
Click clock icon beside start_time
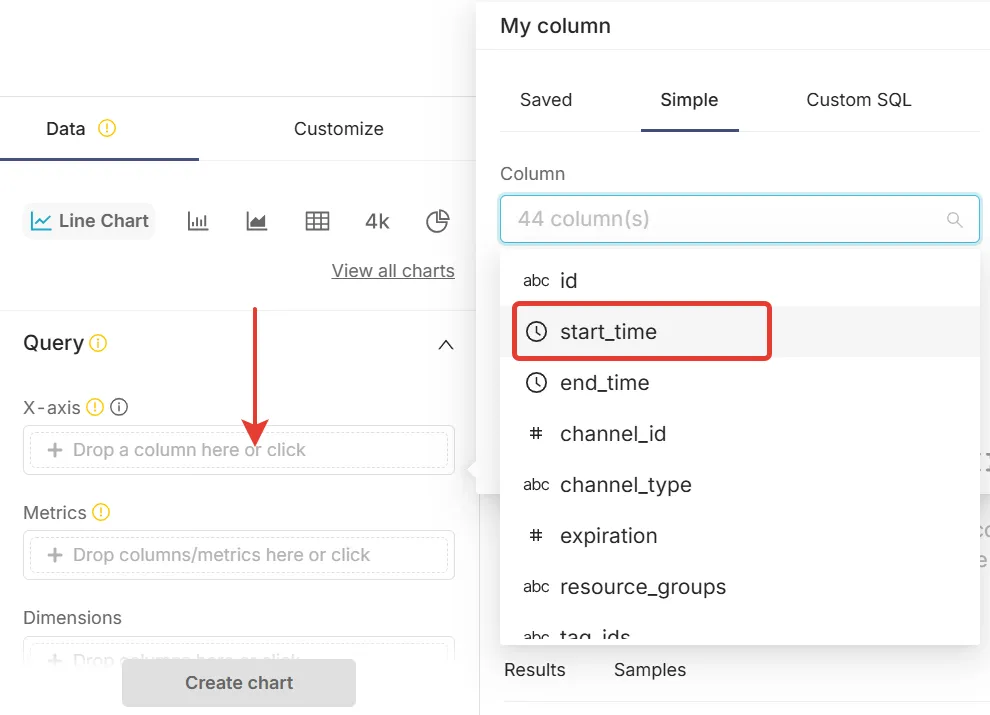coord(536,332)
